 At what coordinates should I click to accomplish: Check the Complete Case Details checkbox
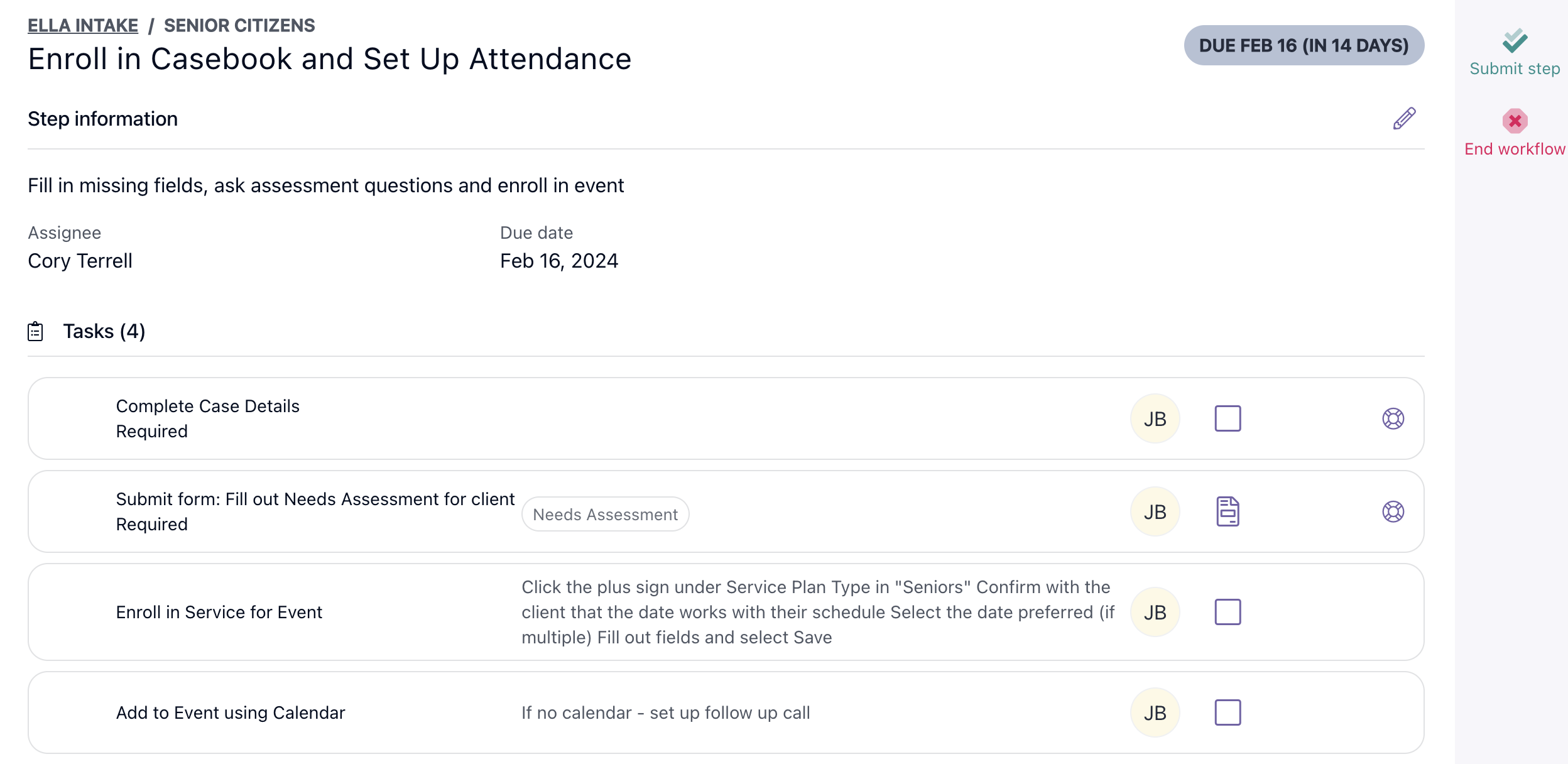[x=1229, y=418]
